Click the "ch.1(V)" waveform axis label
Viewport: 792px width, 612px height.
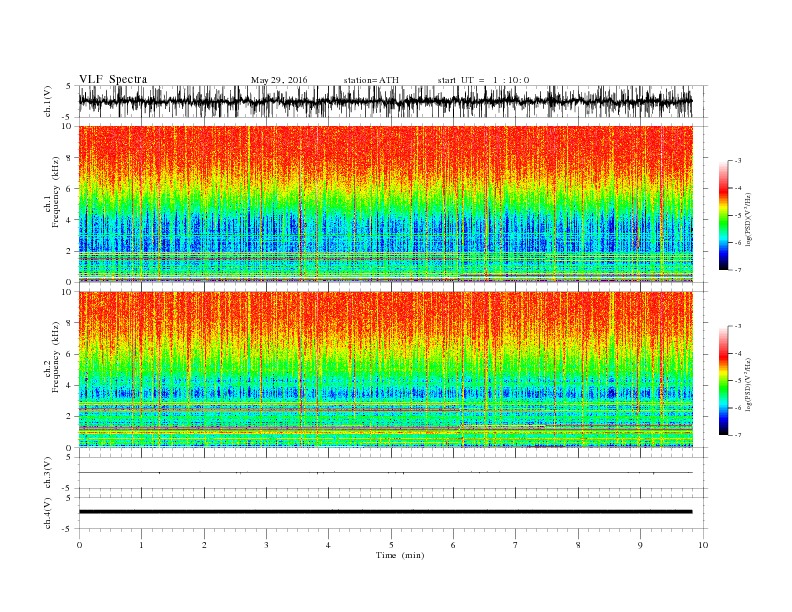[48, 101]
